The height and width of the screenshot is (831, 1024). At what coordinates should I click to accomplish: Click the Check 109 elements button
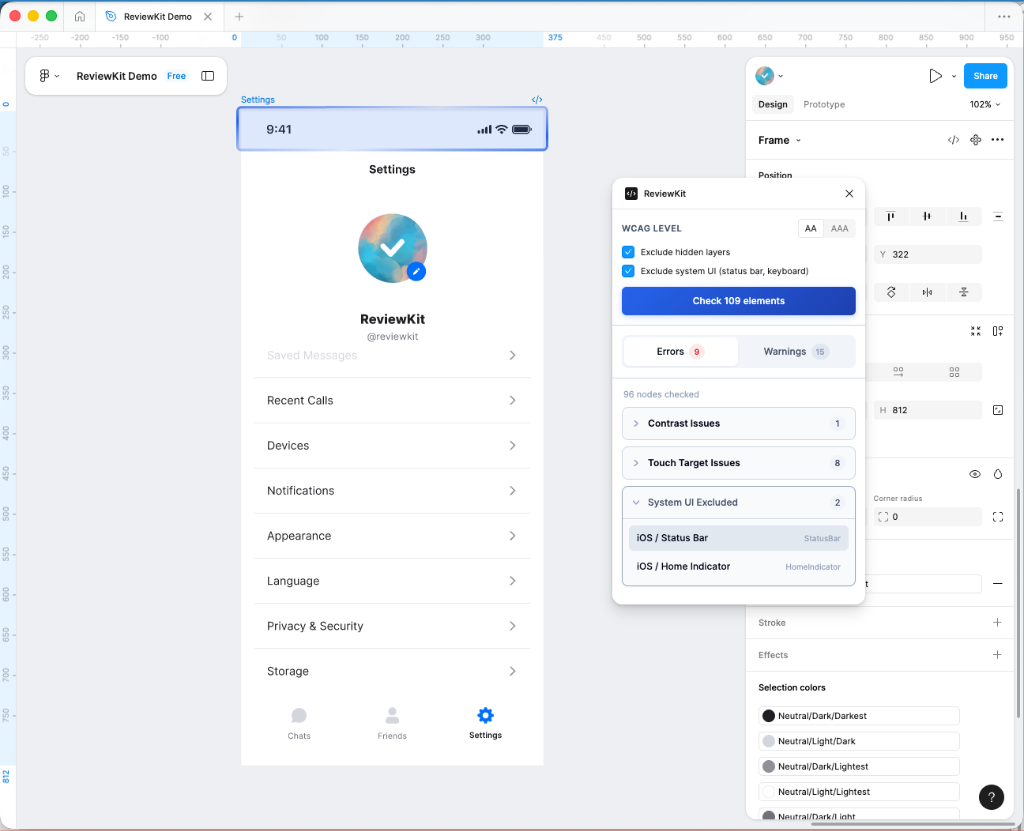click(738, 300)
